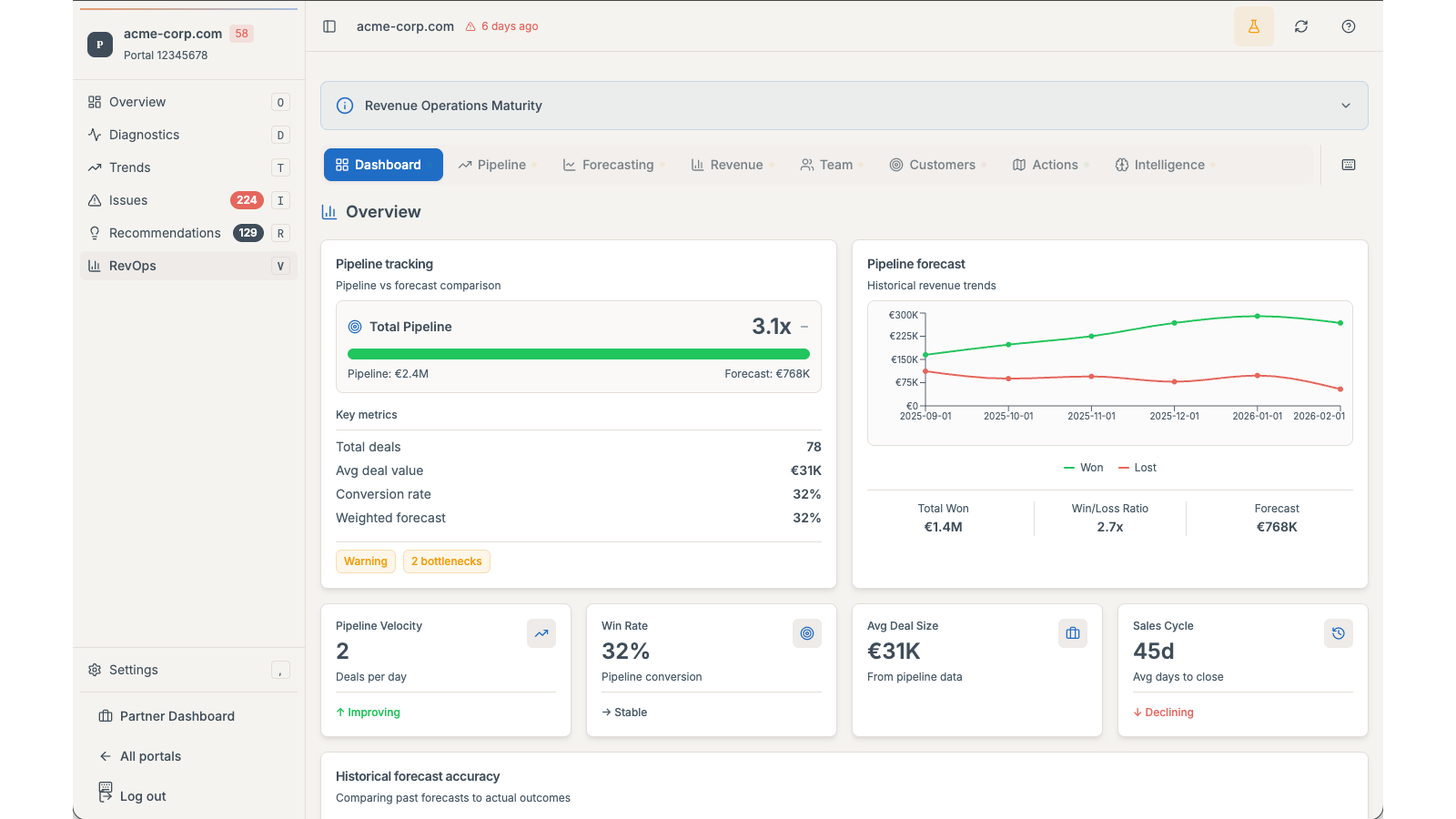
Task: Click the info icon beside Revenue Operations Maturity
Action: click(x=345, y=106)
